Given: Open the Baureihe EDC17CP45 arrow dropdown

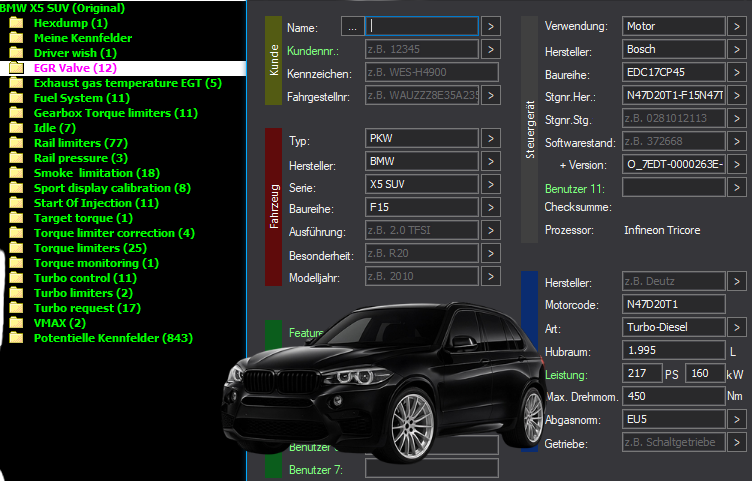Looking at the screenshot, I should [x=737, y=72].
